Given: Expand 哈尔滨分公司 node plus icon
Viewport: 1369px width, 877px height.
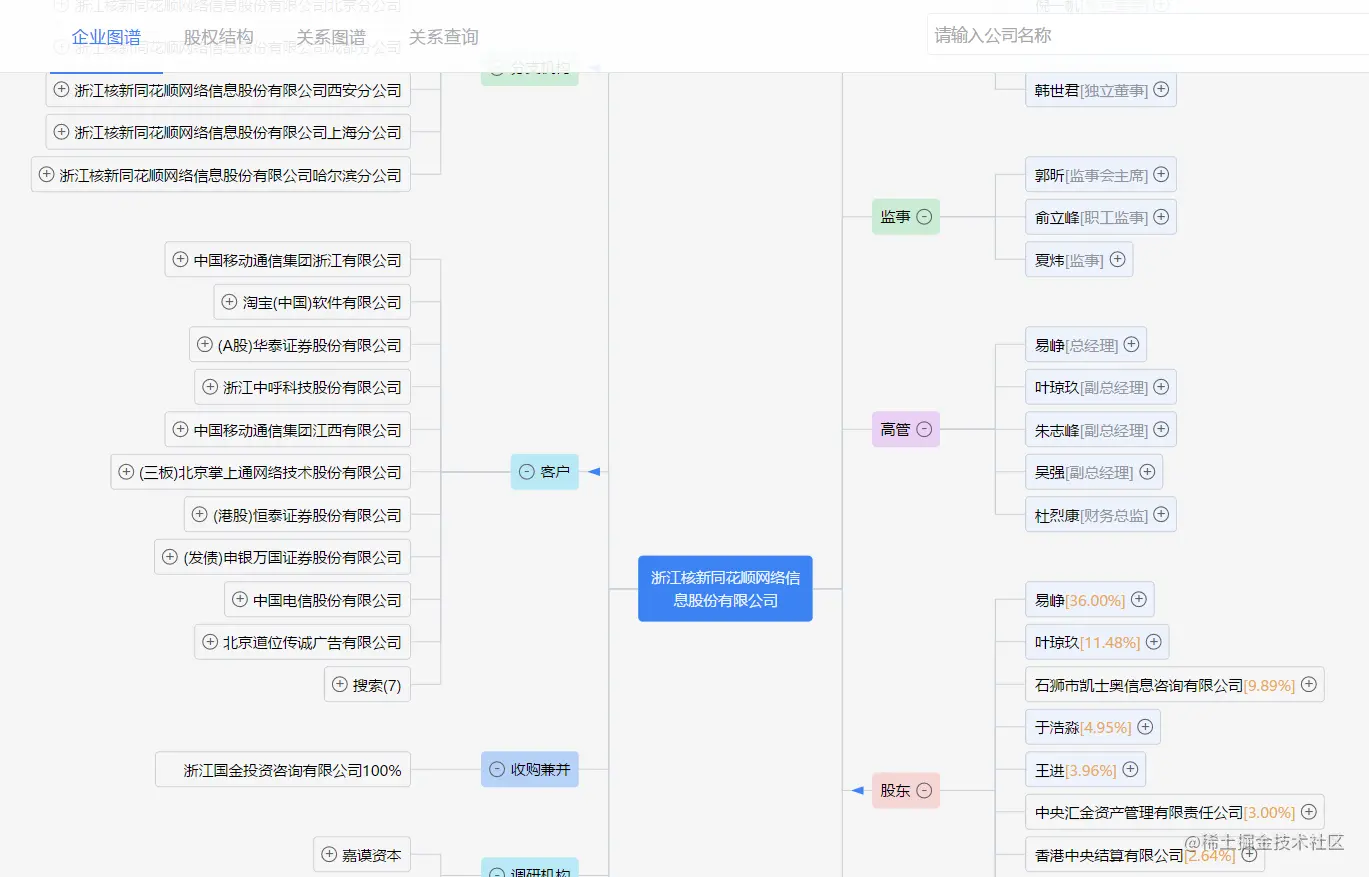Looking at the screenshot, I should coord(46,174).
